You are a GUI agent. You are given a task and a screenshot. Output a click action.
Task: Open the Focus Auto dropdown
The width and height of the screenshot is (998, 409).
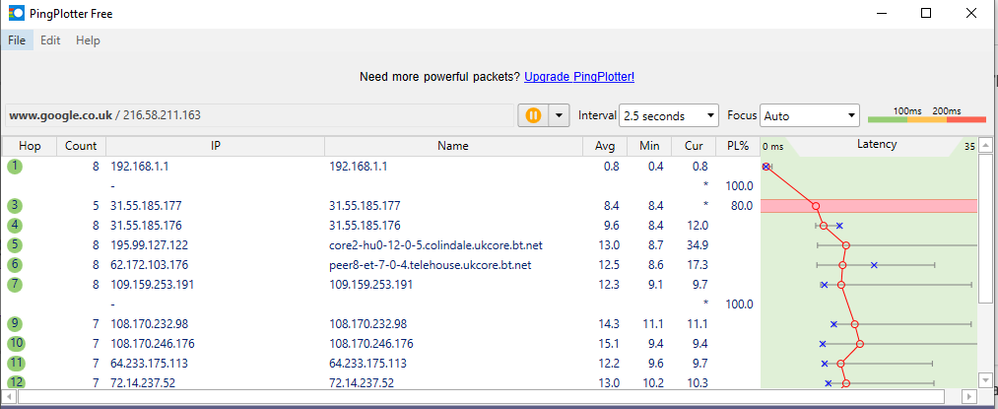coord(809,116)
